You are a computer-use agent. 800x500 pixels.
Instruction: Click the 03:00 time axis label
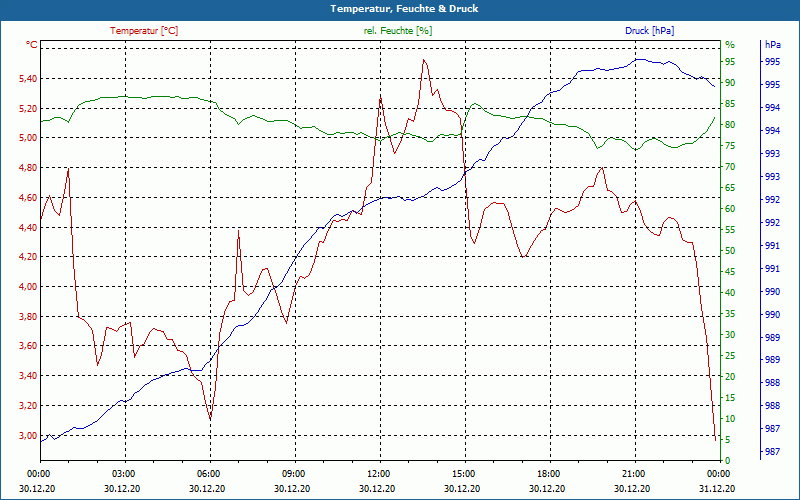(x=122, y=473)
